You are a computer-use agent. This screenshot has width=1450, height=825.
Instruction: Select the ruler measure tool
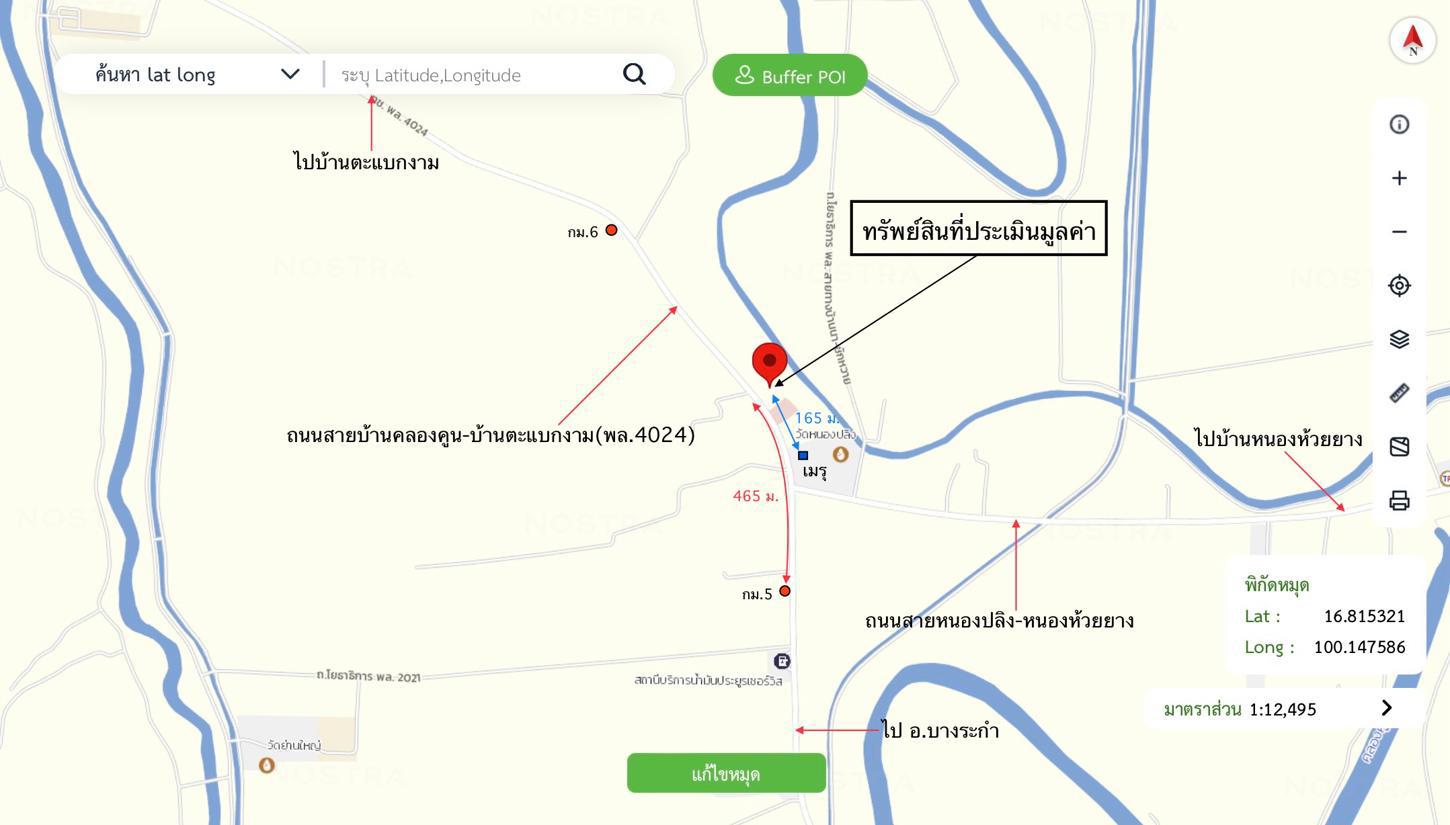tap(1399, 393)
